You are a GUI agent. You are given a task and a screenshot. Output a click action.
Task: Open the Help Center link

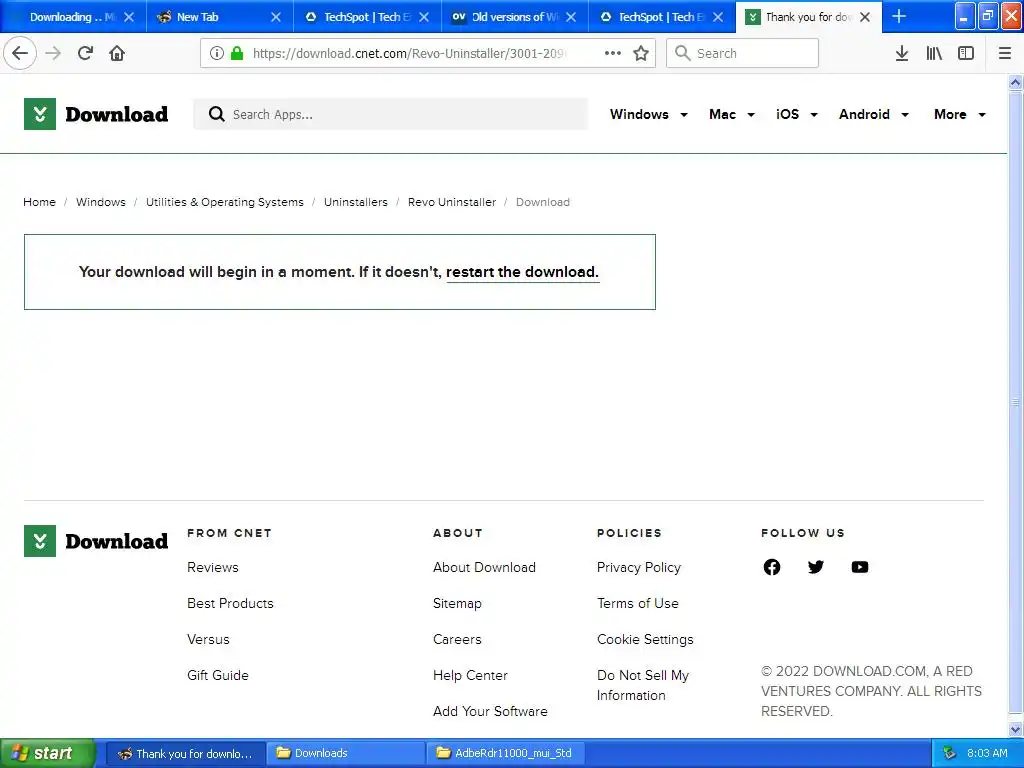(470, 675)
